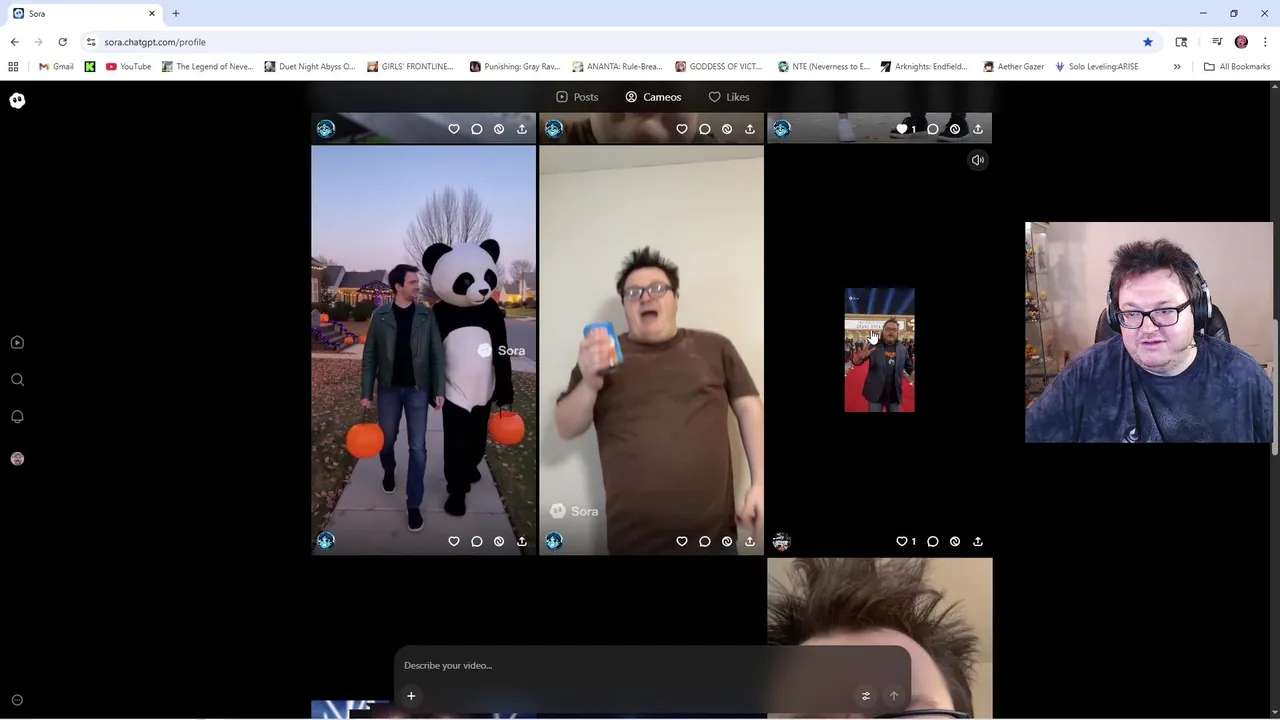Image resolution: width=1280 pixels, height=720 pixels.
Task: Open the Solo Leveling:ARISE bookmark
Action: [x=1096, y=67]
